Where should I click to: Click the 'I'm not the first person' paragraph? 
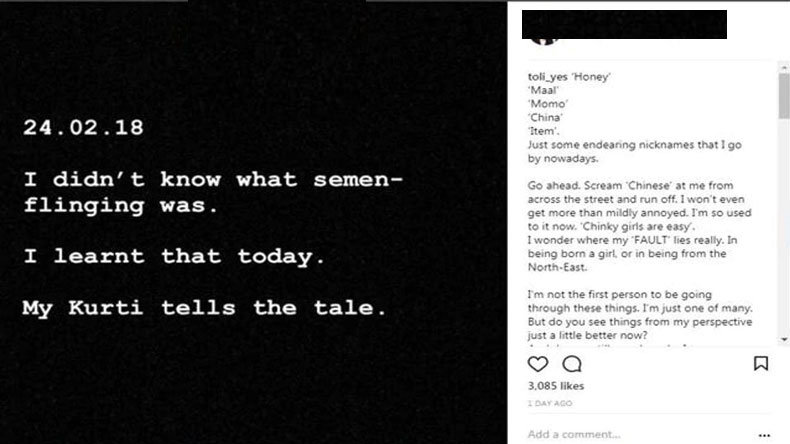640,314
